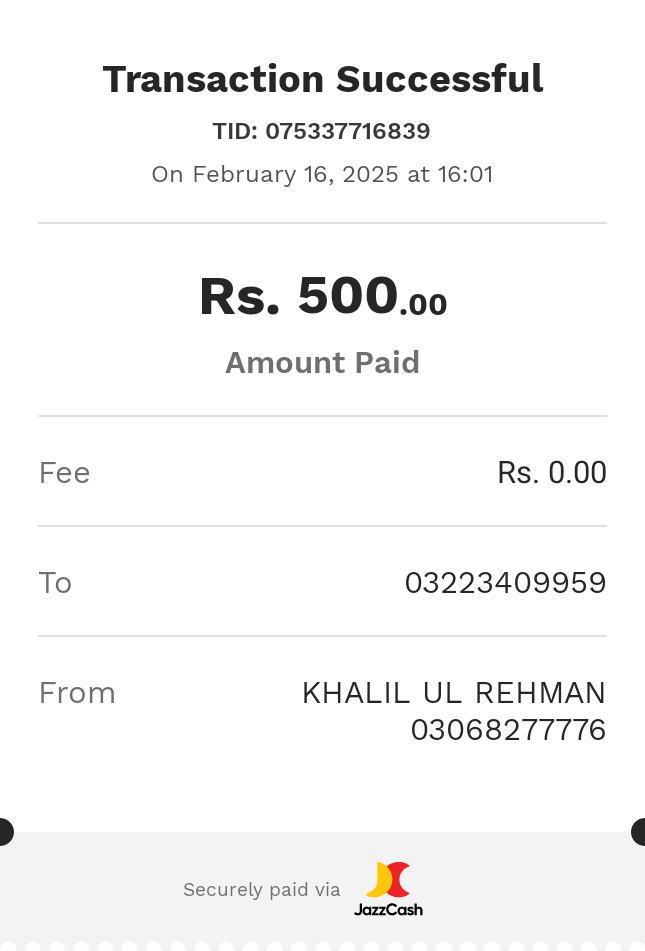This screenshot has width=645, height=951.
Task: Click the divider line between To and From
Action: [x=322, y=636]
